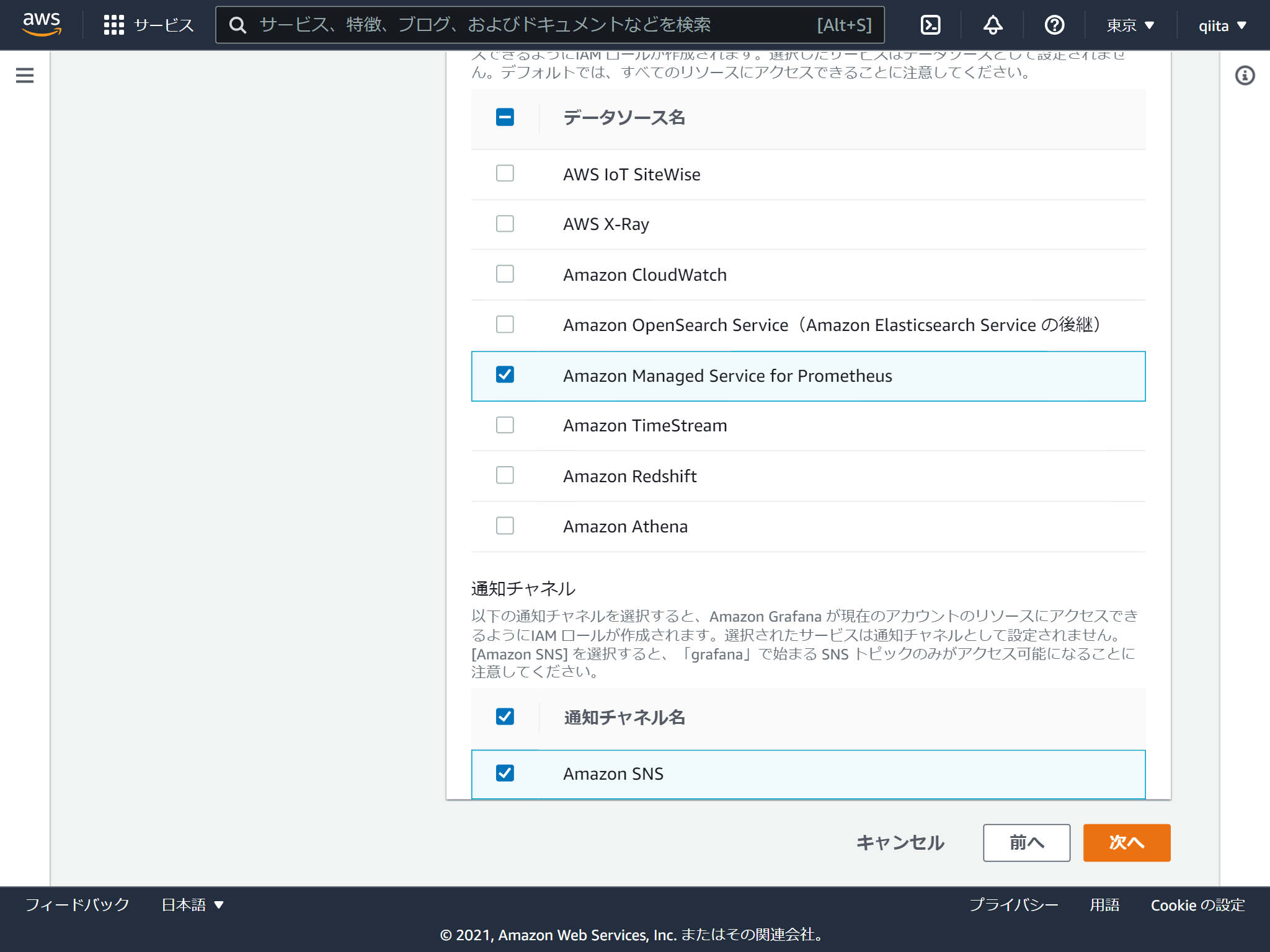Click the 次へ button
The width and height of the screenshot is (1270, 952).
pos(1126,842)
